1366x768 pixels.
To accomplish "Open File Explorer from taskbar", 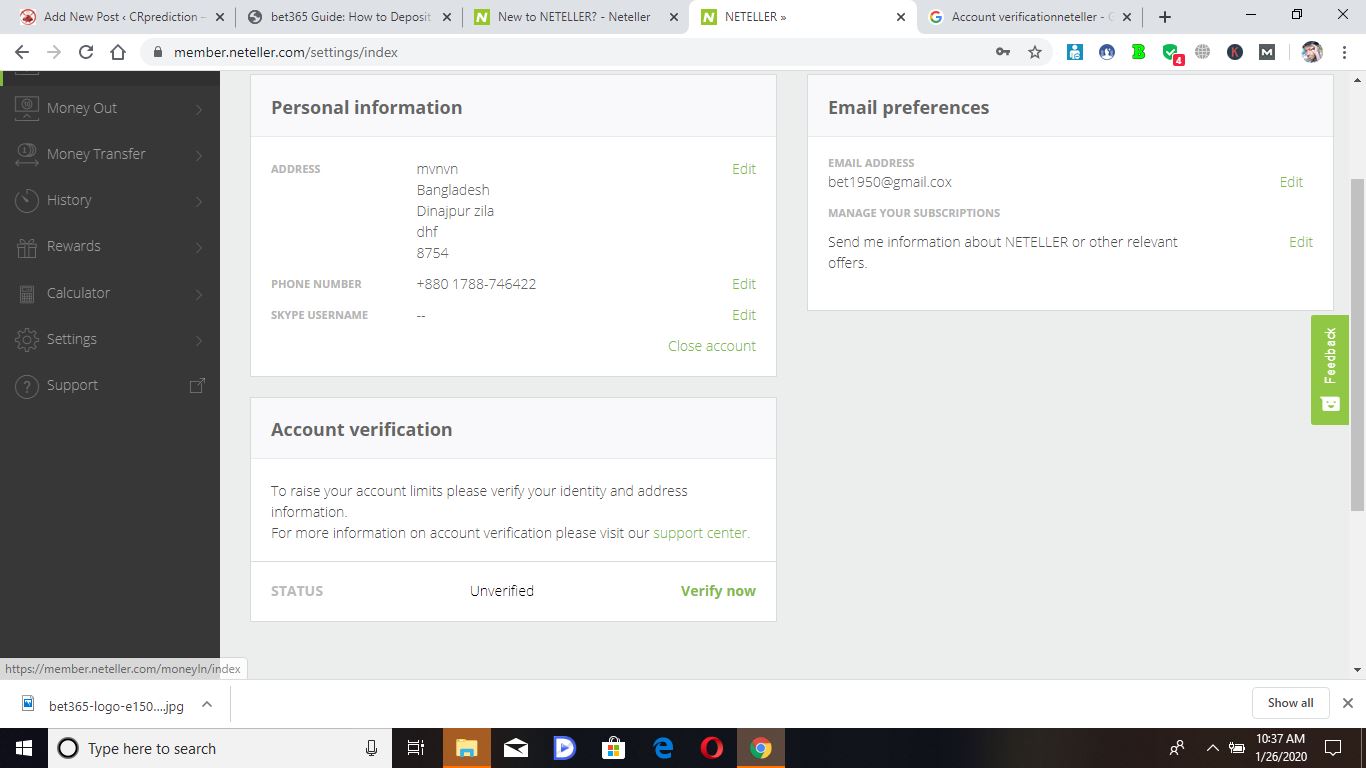I will coord(467,748).
